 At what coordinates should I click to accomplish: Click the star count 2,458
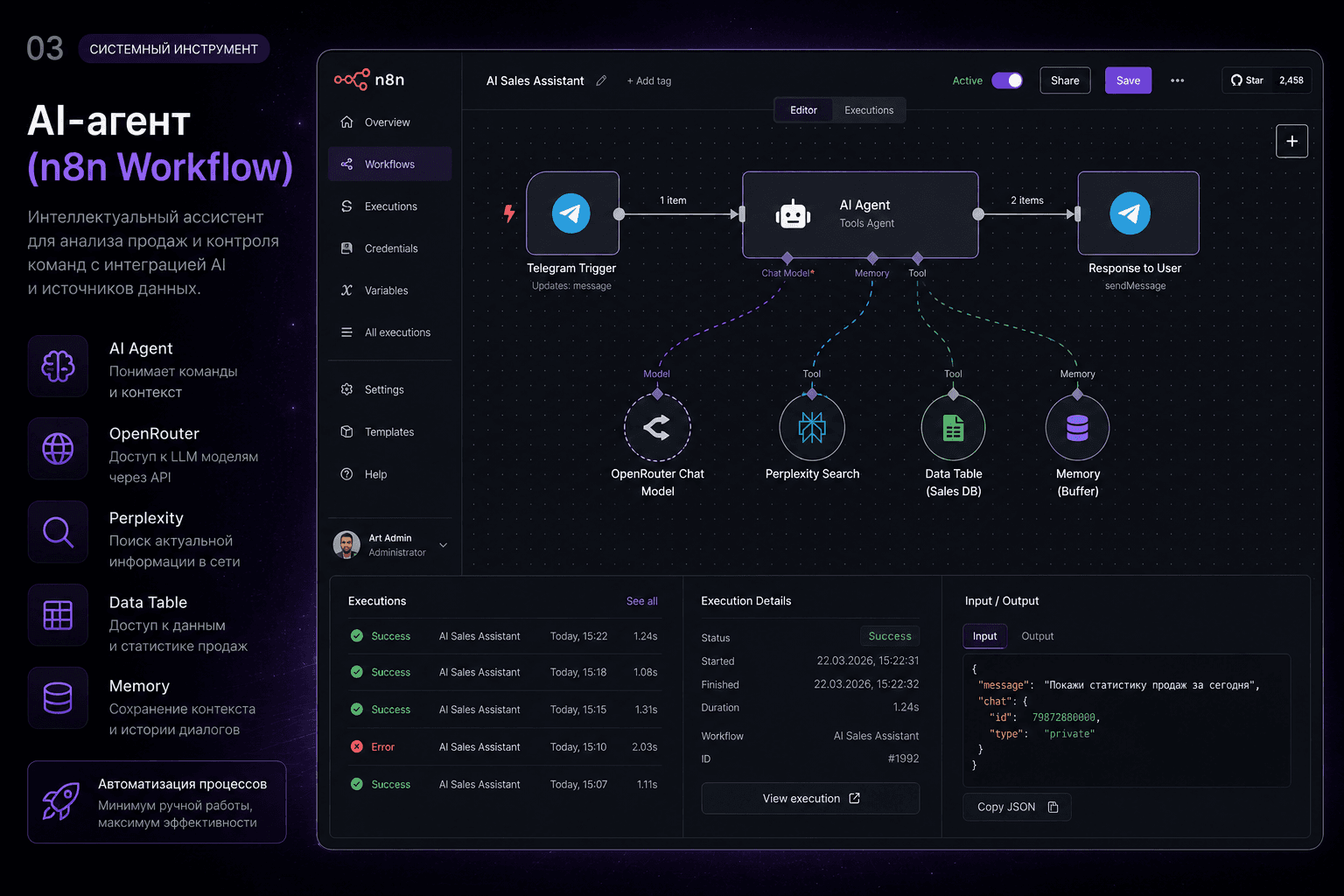(1291, 80)
